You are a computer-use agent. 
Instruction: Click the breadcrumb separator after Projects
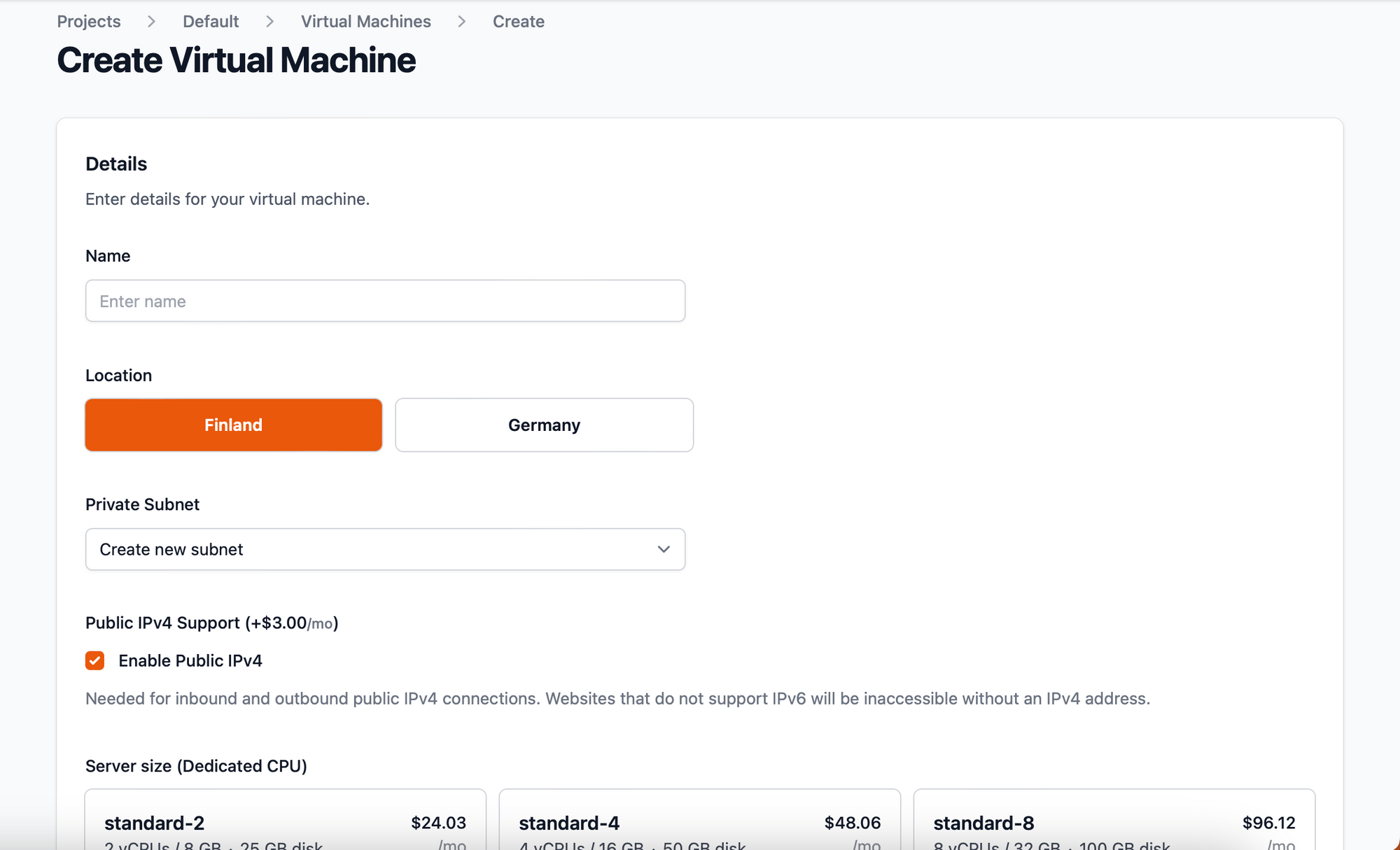tap(150, 21)
